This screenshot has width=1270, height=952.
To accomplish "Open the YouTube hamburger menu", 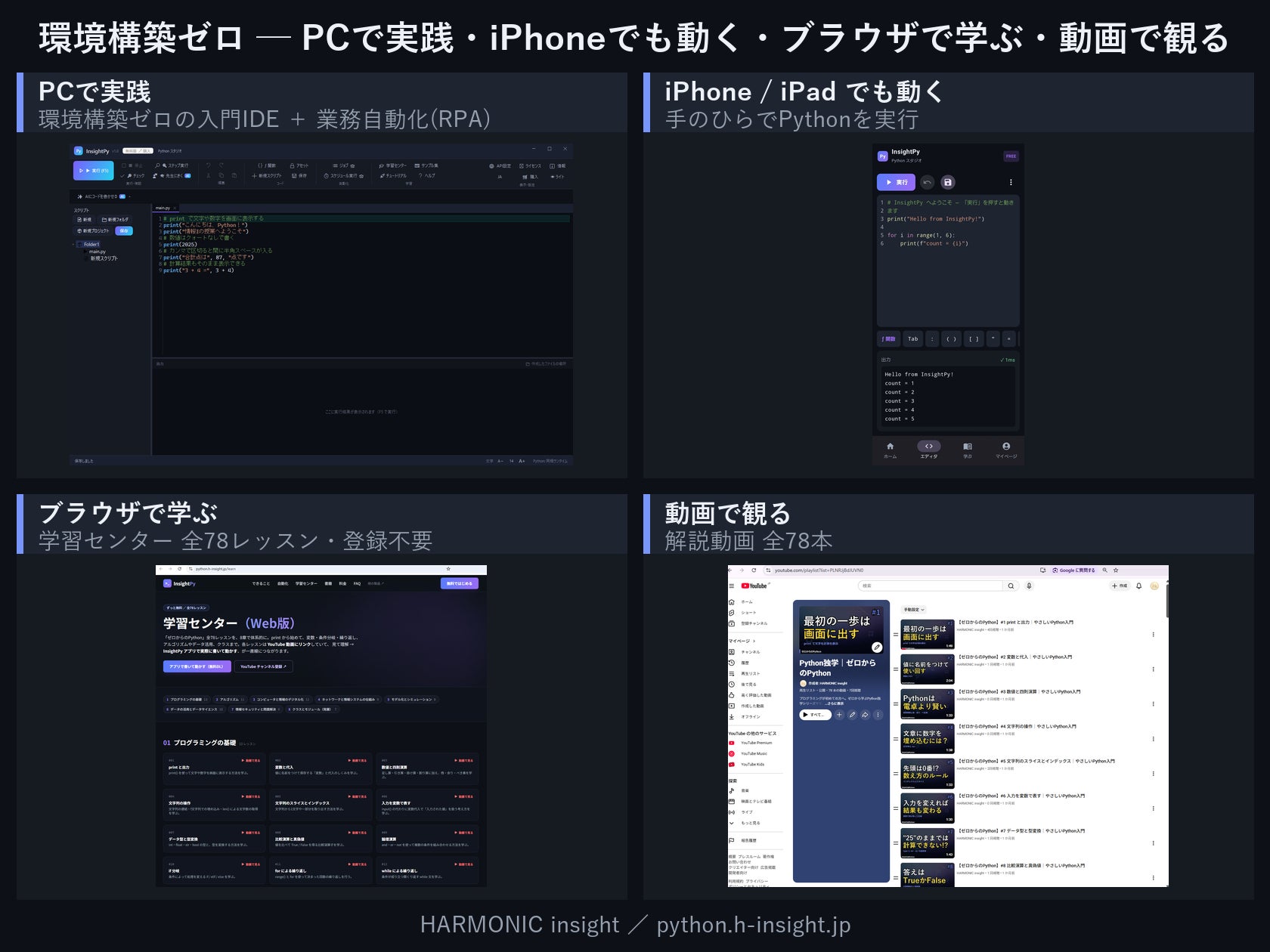I will (x=731, y=586).
